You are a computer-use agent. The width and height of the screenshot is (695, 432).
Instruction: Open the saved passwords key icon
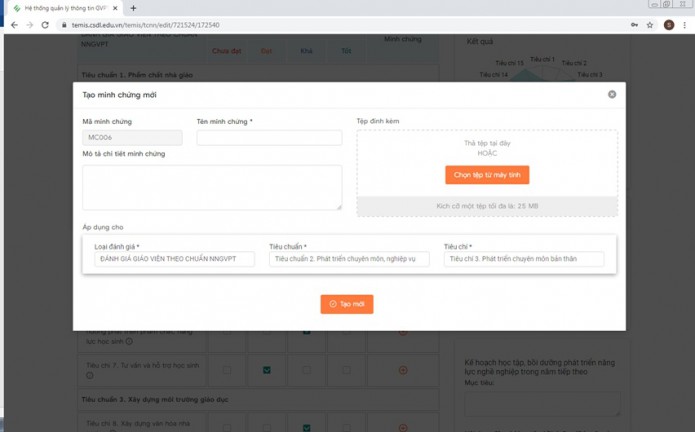click(634, 25)
